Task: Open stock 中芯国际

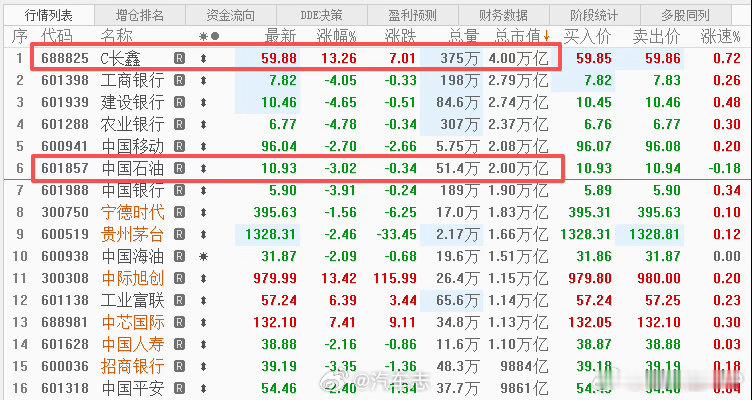Action: pos(132,322)
